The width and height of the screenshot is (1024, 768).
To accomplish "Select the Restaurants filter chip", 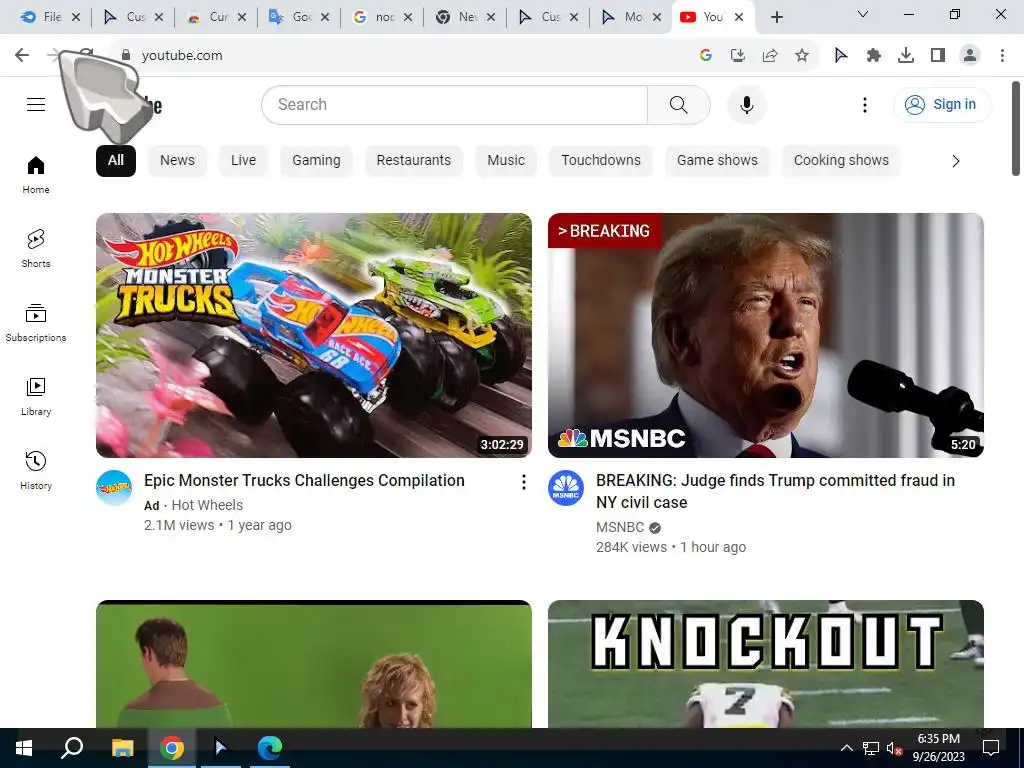I will (x=413, y=161).
